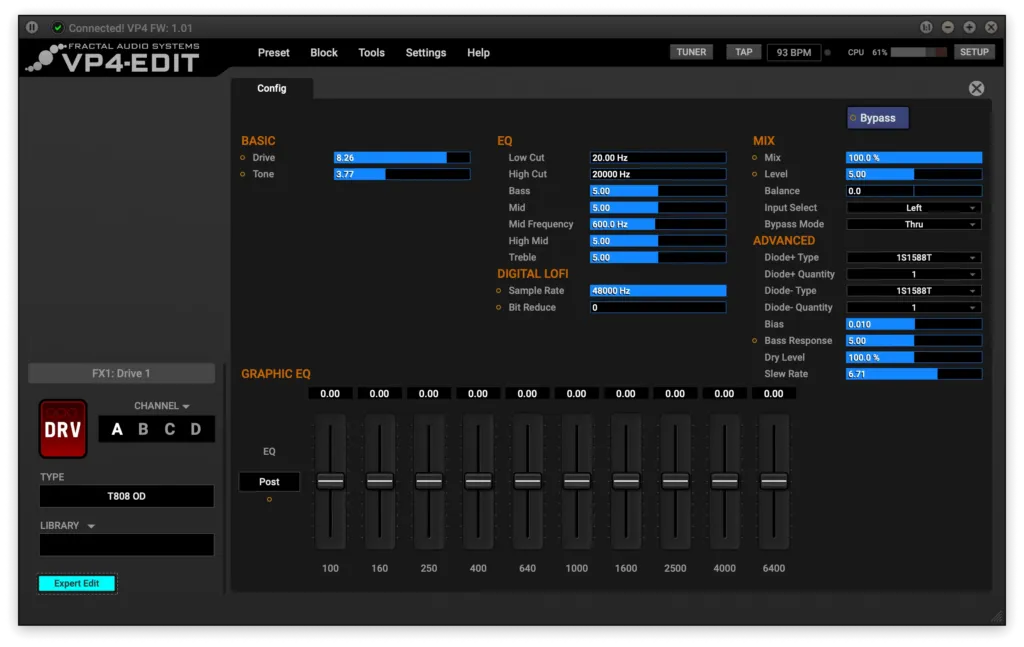Click the TUNER button

pyautogui.click(x=691, y=52)
